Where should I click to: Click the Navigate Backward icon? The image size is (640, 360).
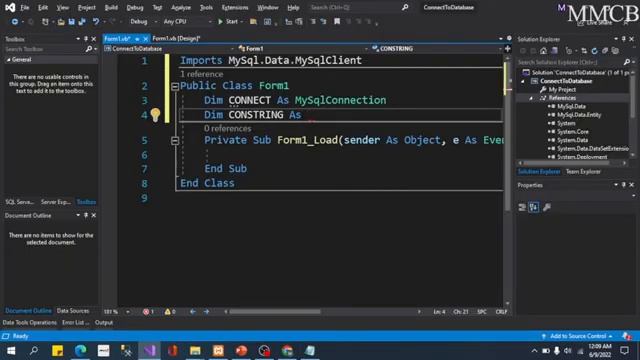[14, 22]
